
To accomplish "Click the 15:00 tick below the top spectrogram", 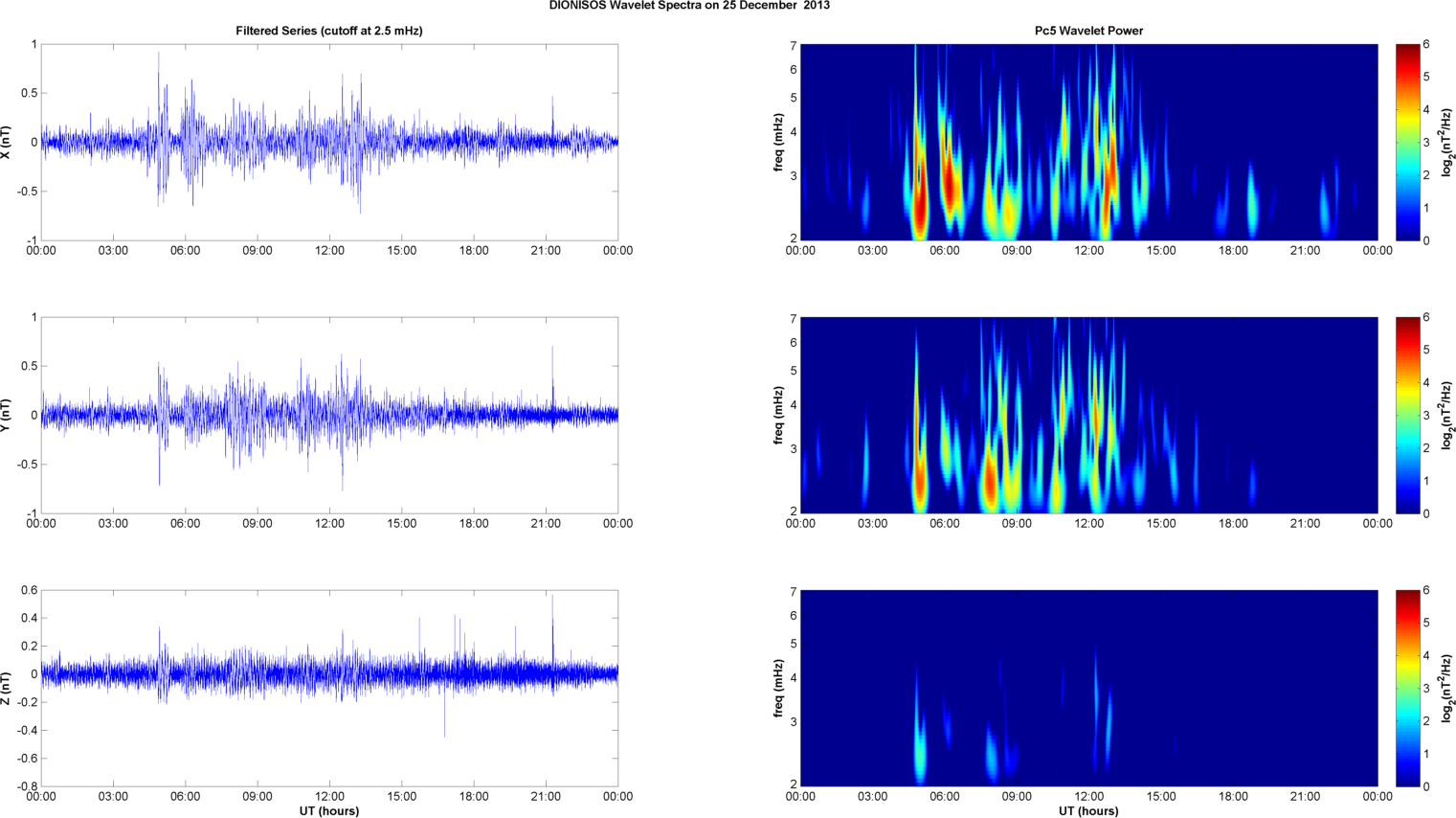I will (1161, 251).
